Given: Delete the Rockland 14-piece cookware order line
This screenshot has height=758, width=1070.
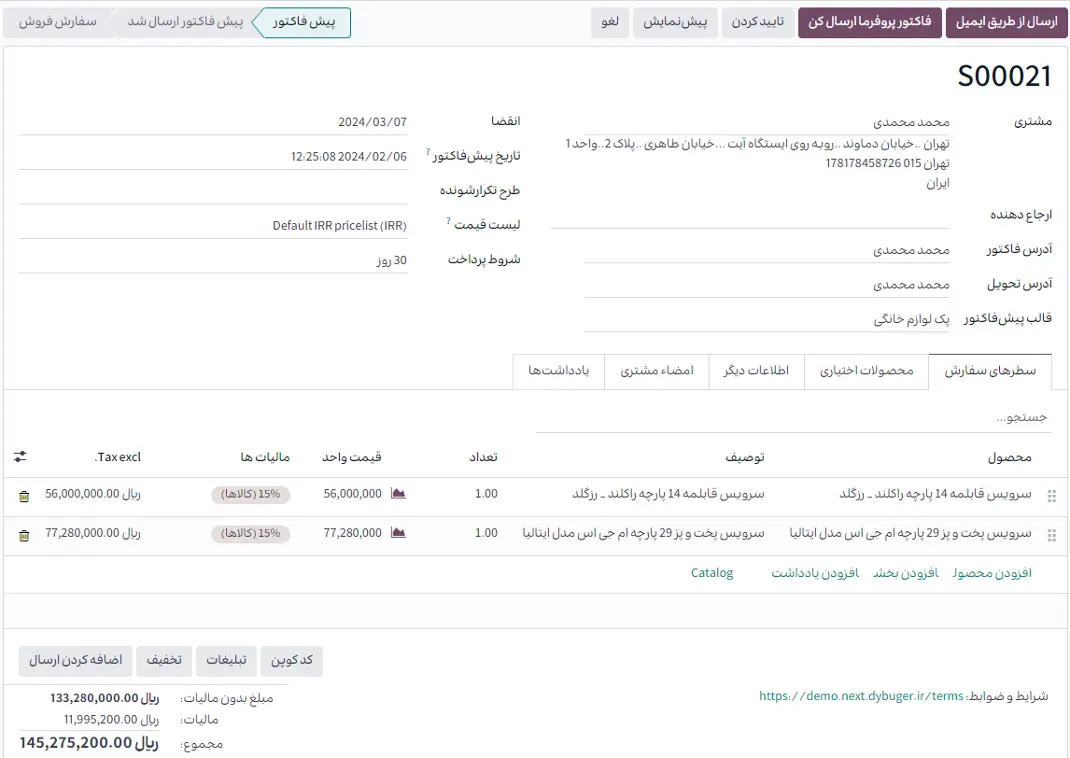Looking at the screenshot, I should click(x=24, y=495).
